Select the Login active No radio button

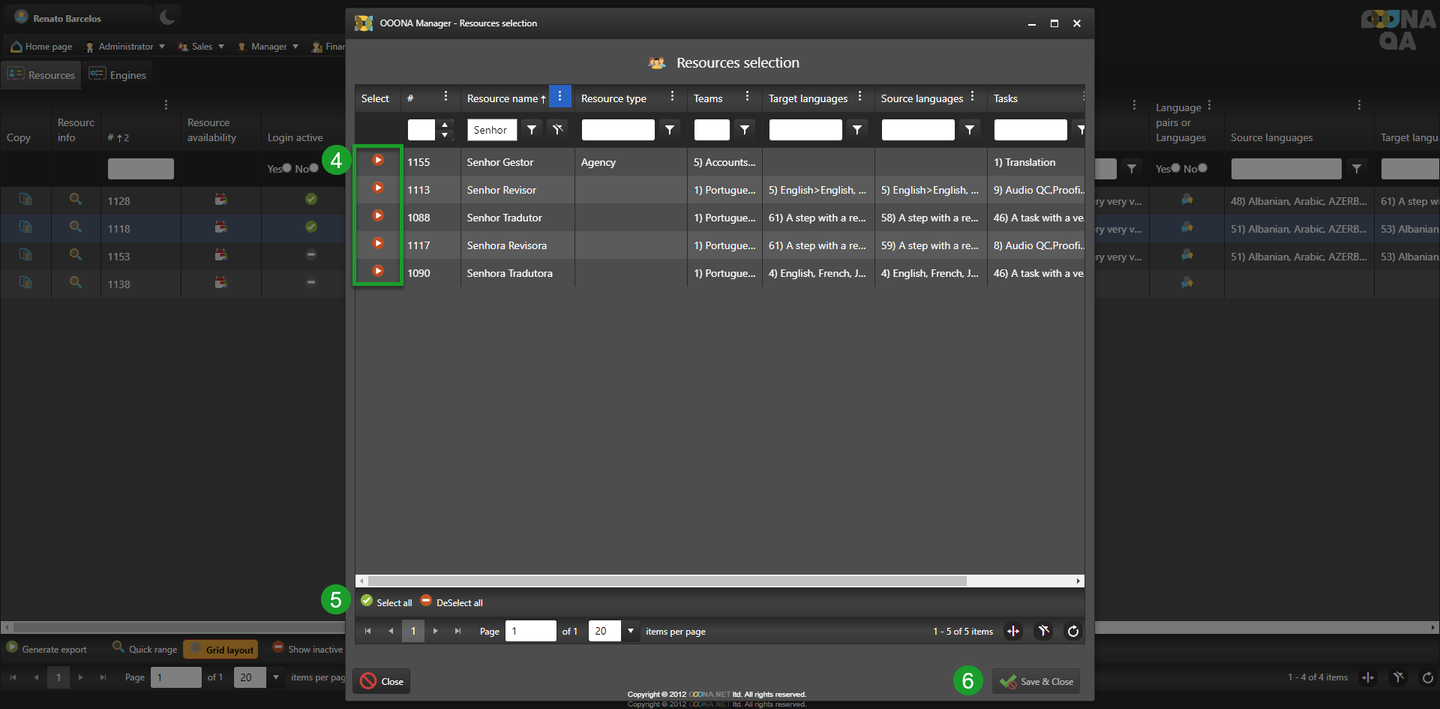(314, 169)
